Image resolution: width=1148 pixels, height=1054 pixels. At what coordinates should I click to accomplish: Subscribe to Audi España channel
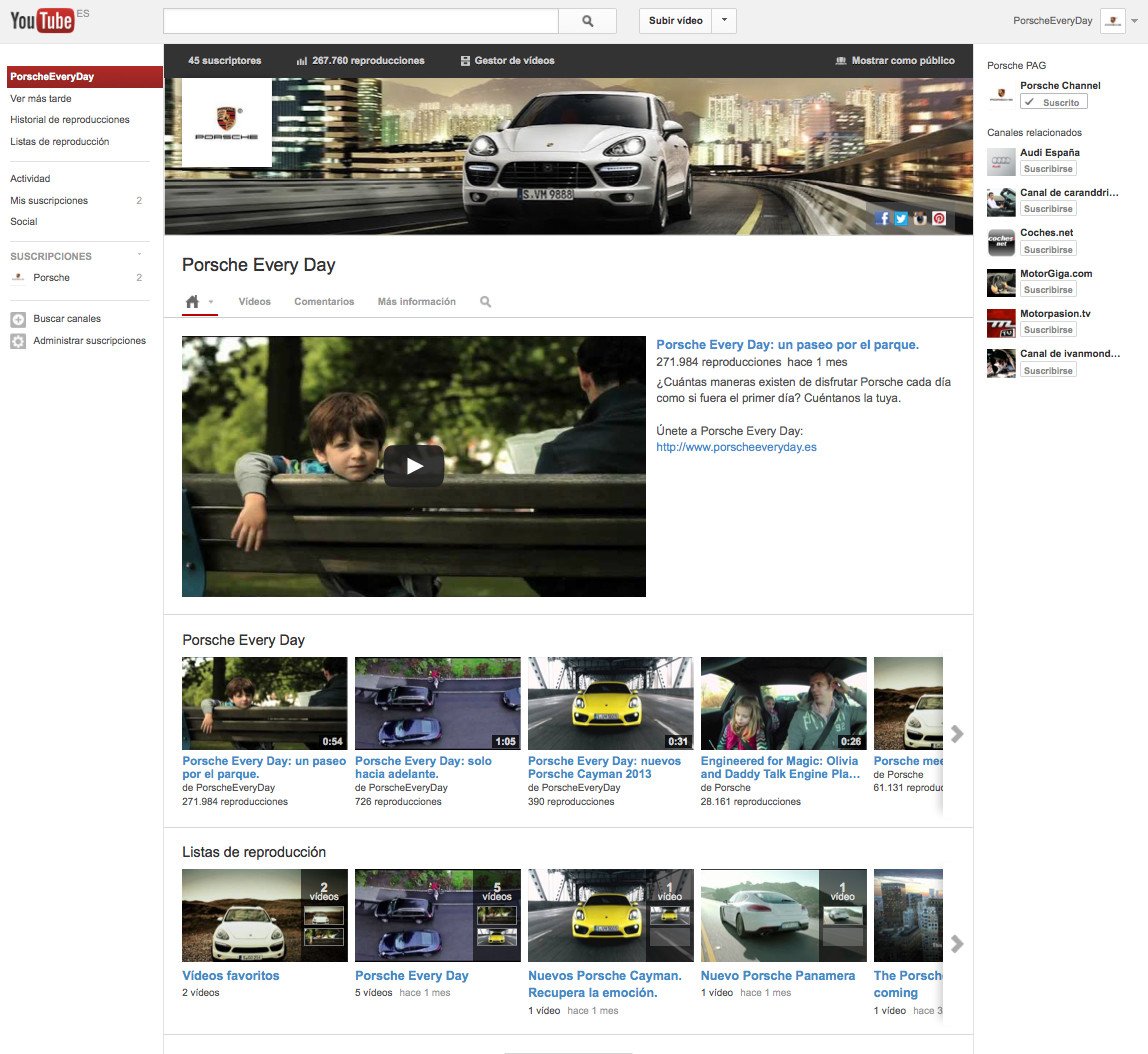(1047, 169)
